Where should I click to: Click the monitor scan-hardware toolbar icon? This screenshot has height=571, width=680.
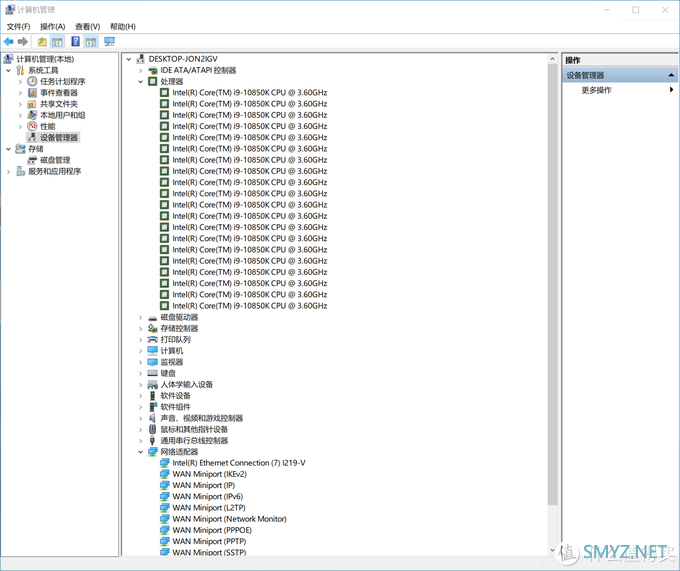[x=109, y=42]
